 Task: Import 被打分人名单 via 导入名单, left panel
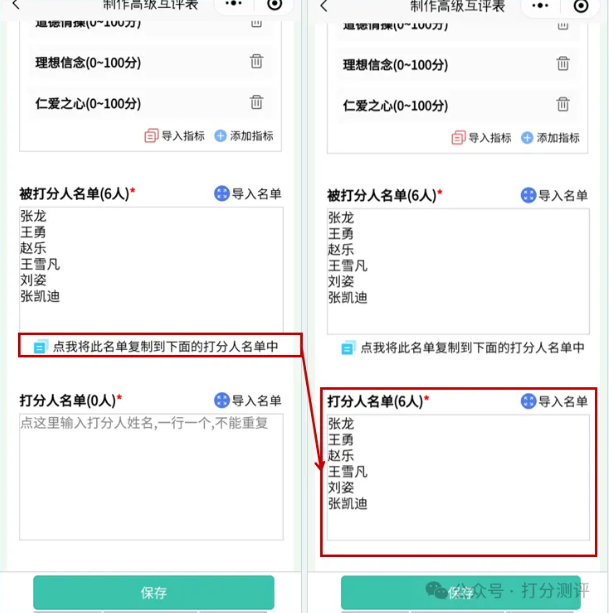tap(248, 194)
